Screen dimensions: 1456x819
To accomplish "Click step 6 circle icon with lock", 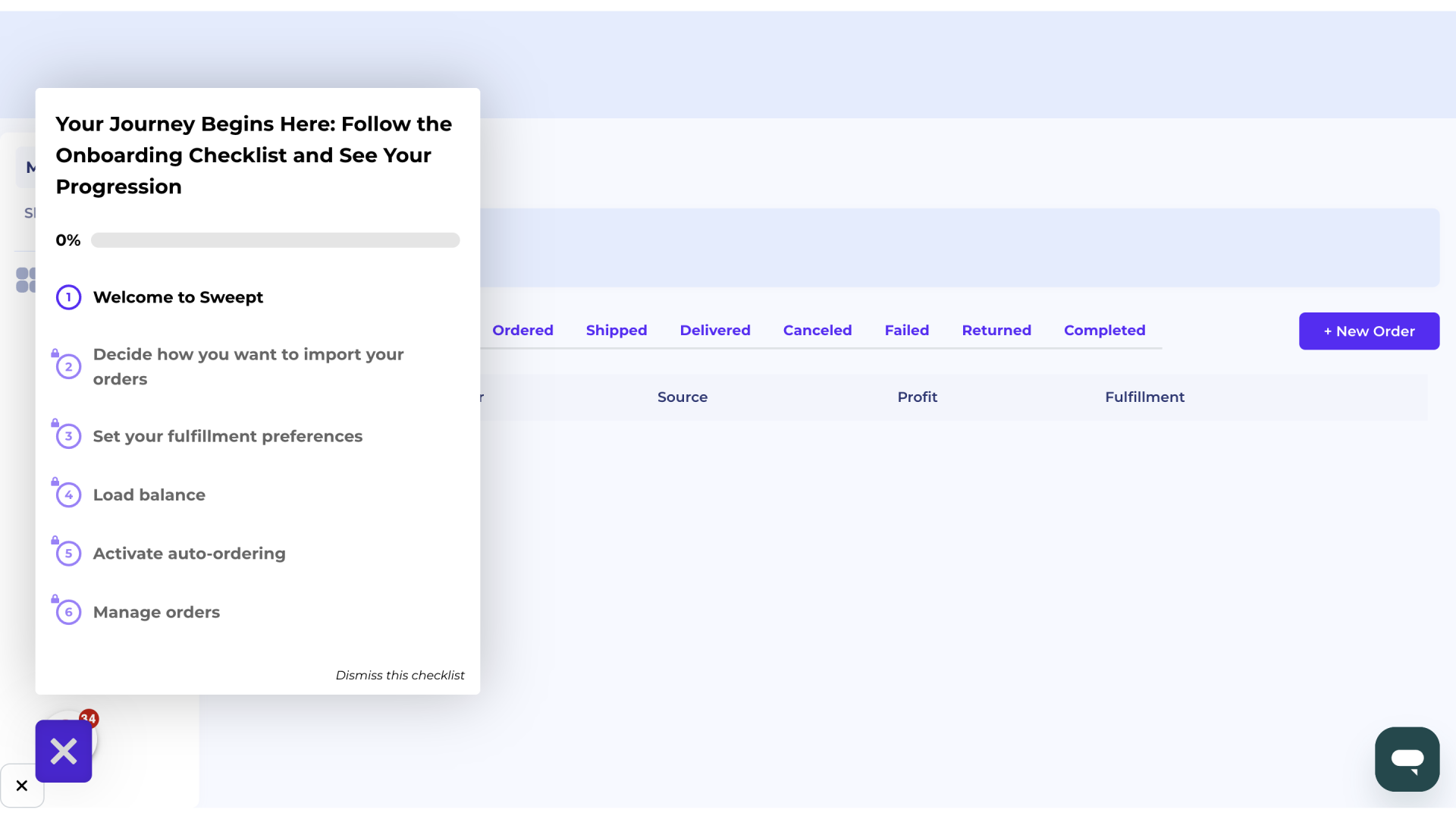I will 69,612.
